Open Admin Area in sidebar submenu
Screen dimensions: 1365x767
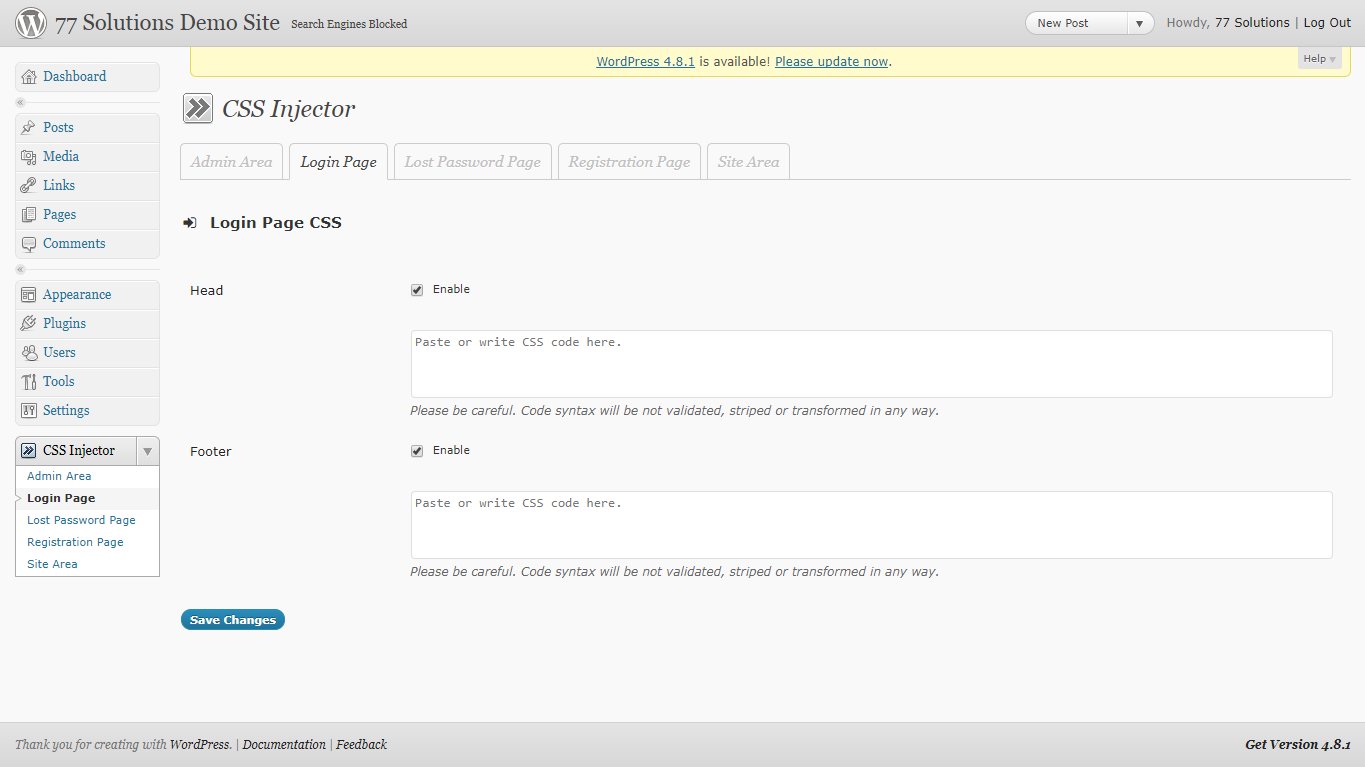(59, 476)
